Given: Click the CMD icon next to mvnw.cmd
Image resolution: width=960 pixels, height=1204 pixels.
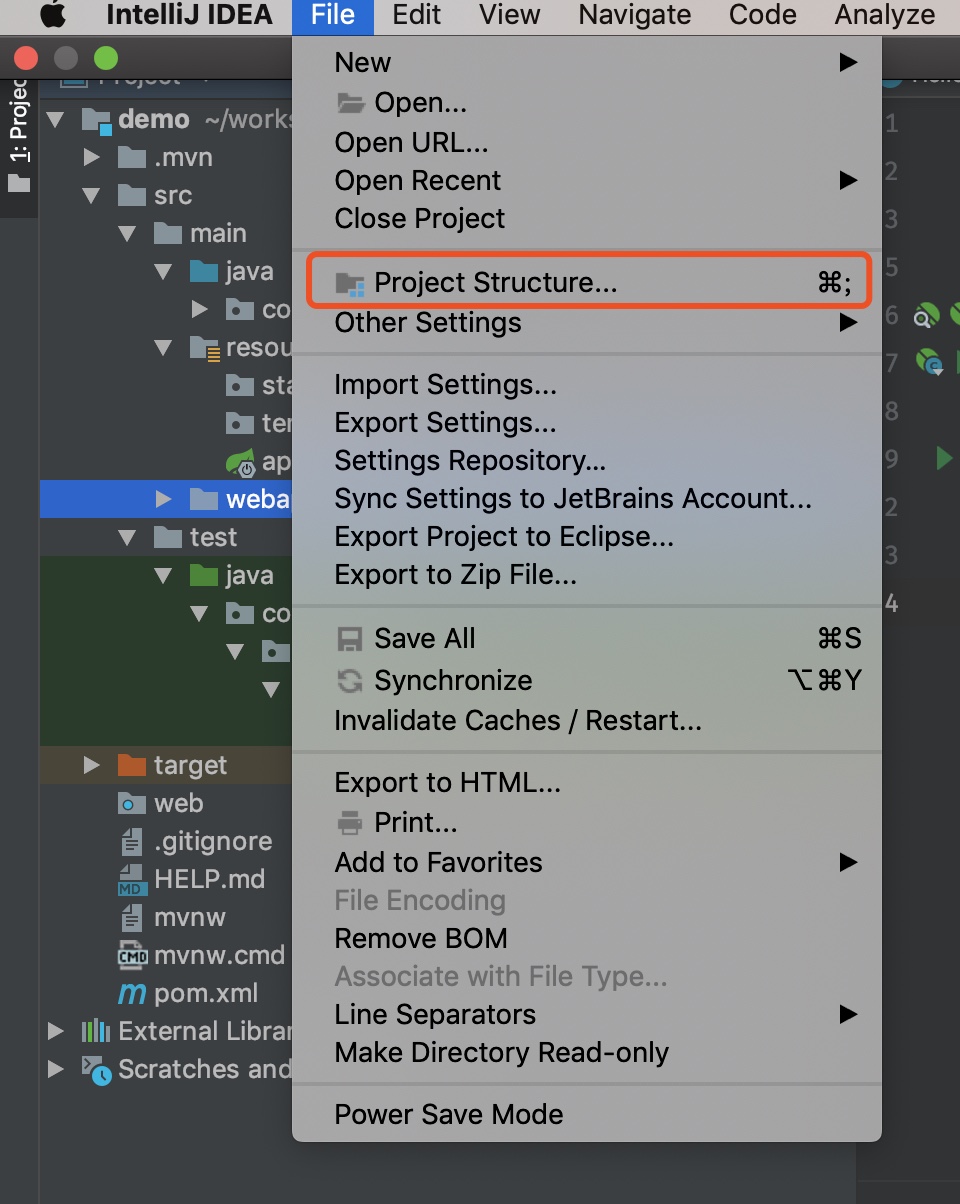Looking at the screenshot, I should [135, 955].
